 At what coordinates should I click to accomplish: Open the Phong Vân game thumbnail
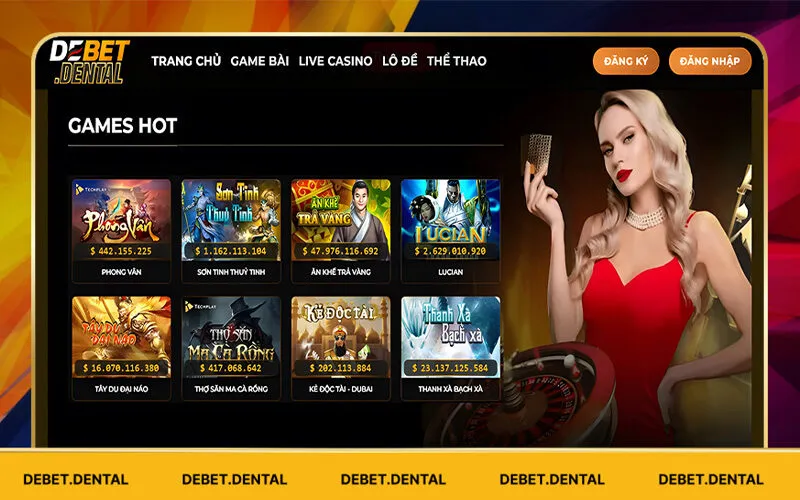pyautogui.click(x=121, y=220)
